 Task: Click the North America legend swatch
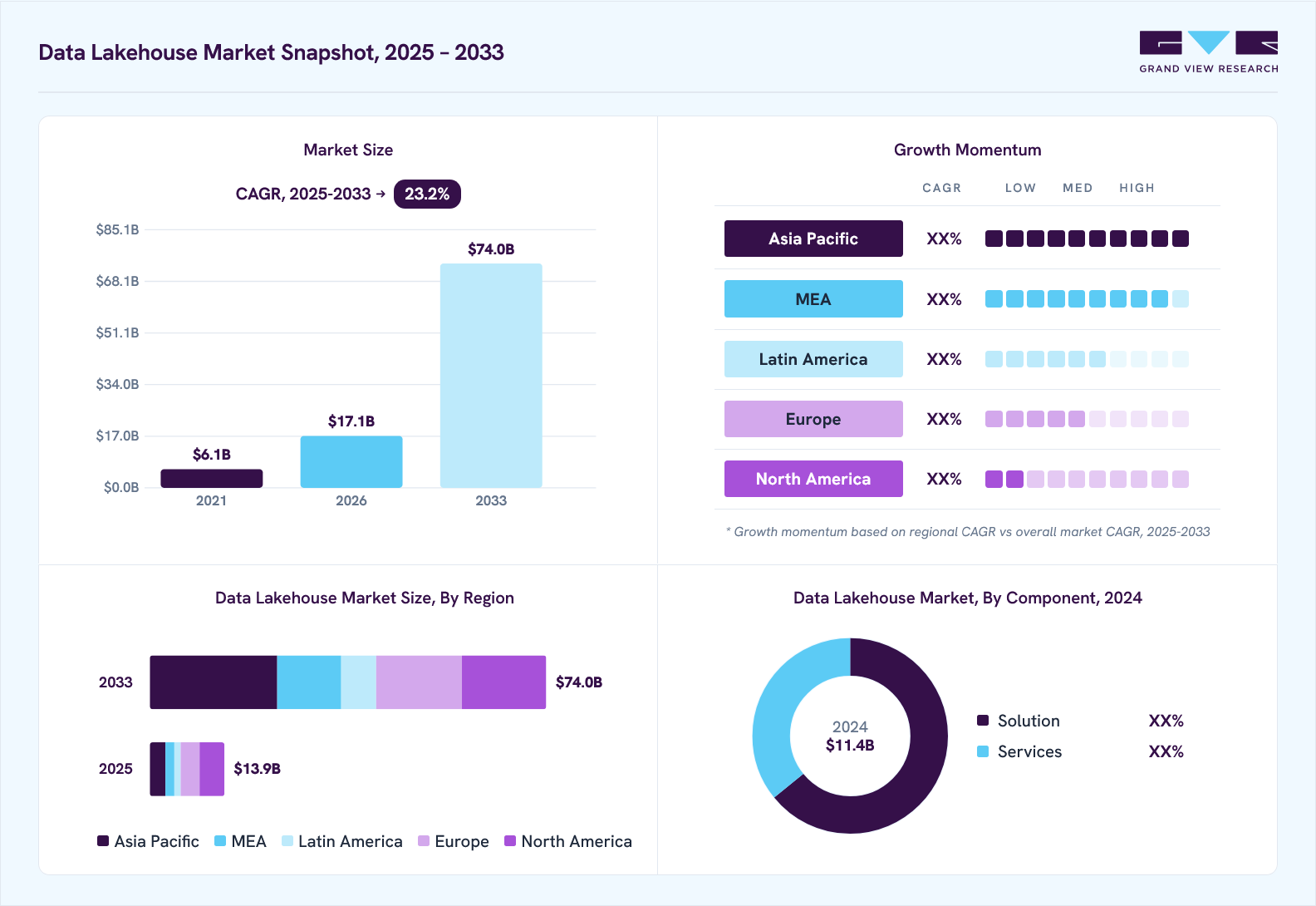pos(510,841)
